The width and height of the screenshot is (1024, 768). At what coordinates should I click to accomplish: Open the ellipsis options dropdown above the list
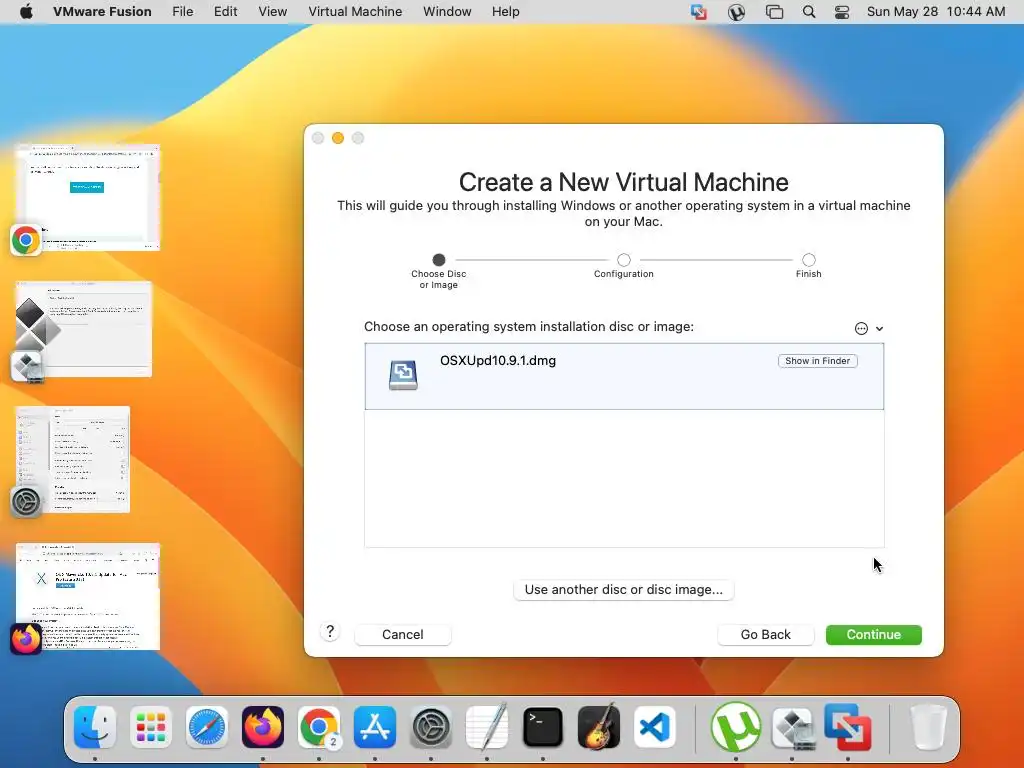(869, 328)
